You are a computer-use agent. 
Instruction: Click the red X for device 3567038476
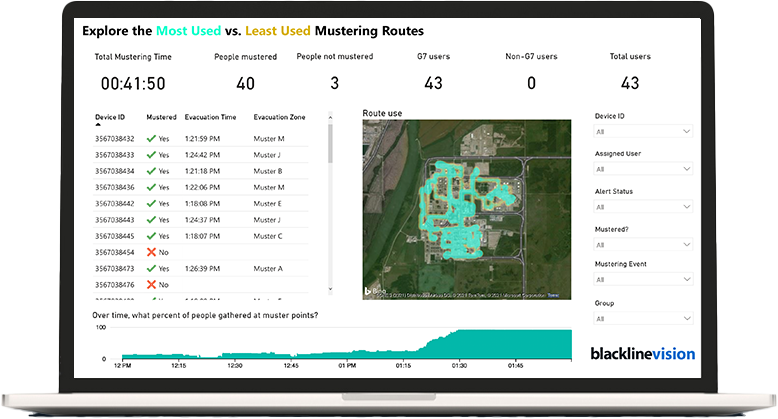151,285
